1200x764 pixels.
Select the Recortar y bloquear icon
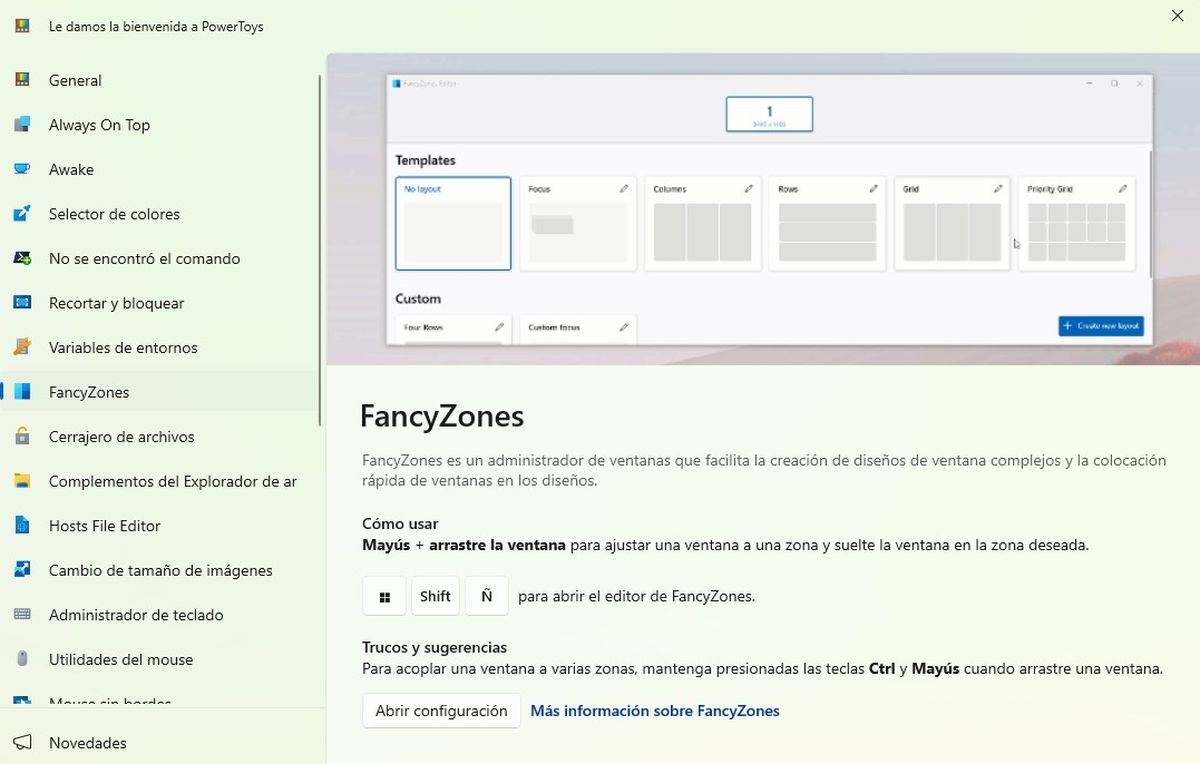[x=22, y=303]
